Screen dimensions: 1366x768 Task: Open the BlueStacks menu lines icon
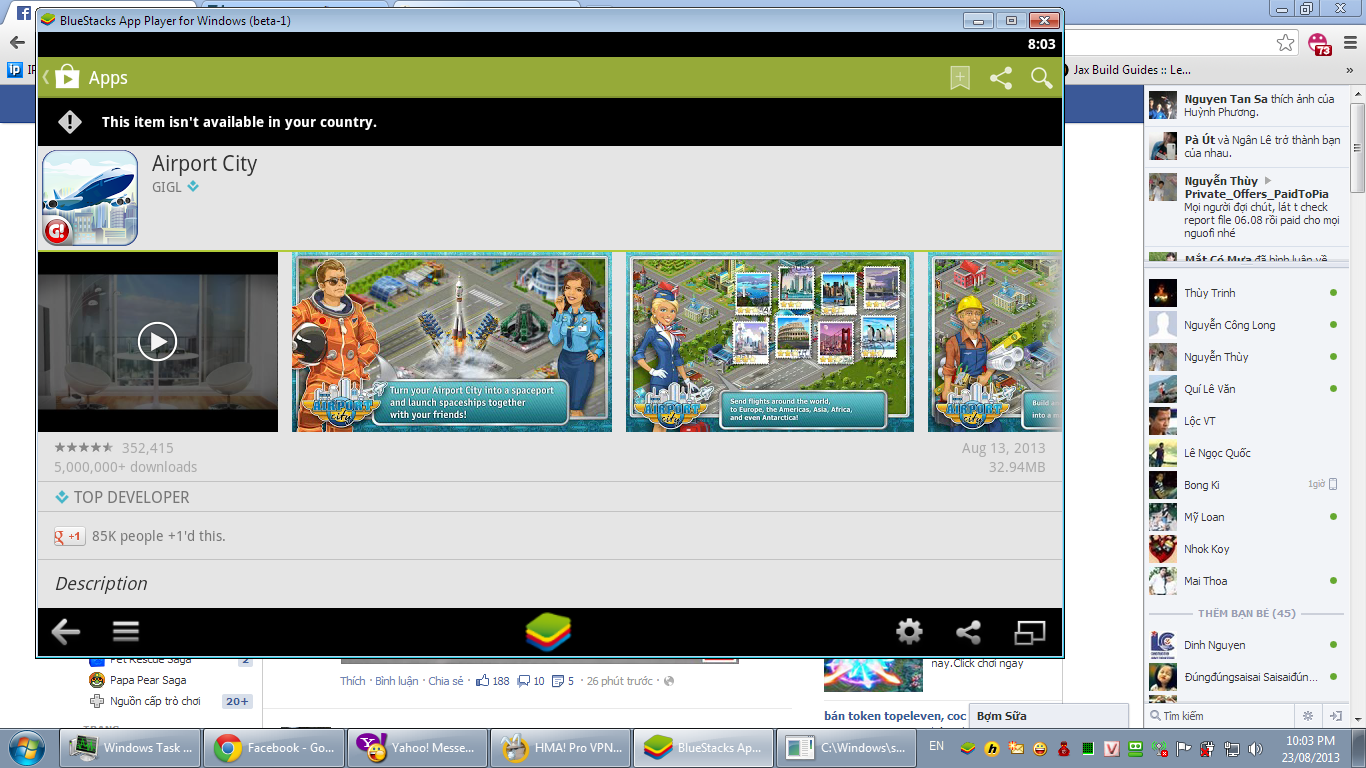tap(126, 631)
